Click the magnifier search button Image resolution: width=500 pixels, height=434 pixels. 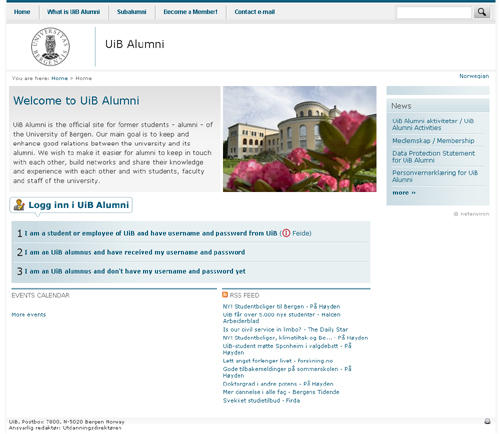(482, 12)
